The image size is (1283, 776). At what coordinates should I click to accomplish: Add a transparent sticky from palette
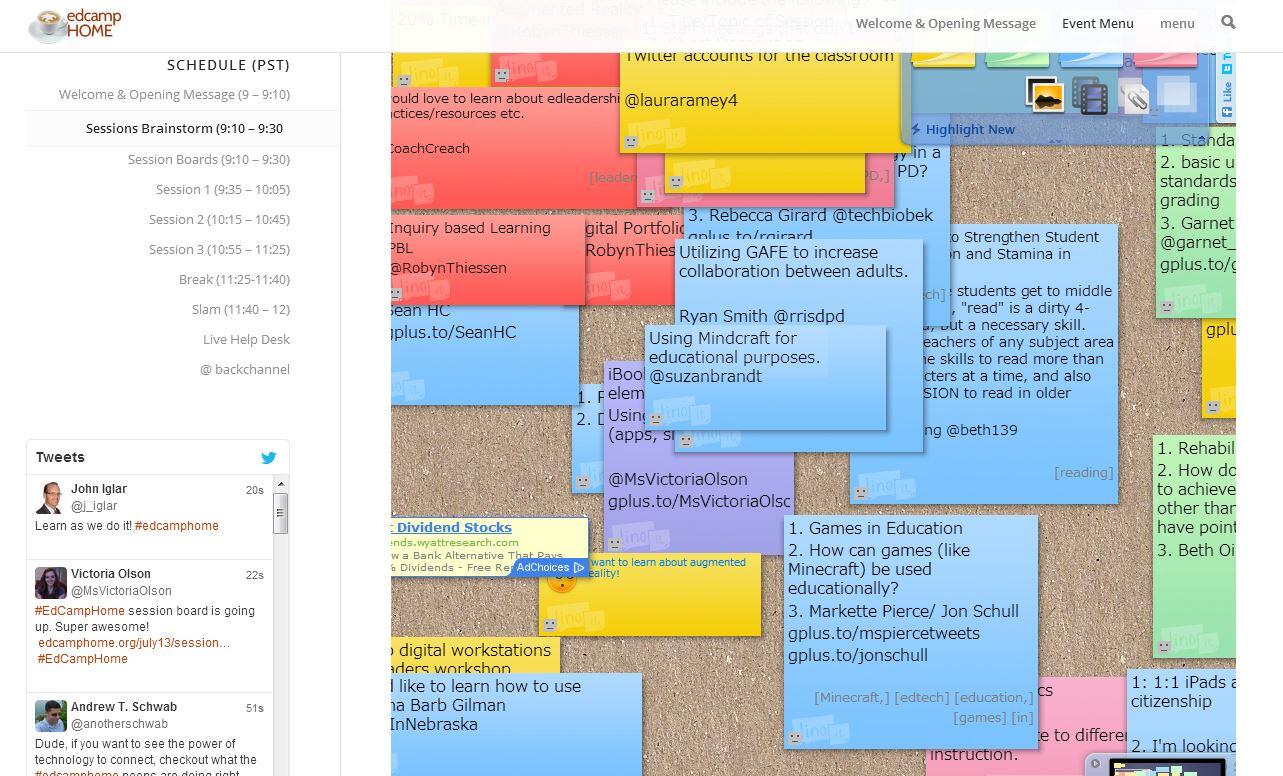tap(1176, 94)
